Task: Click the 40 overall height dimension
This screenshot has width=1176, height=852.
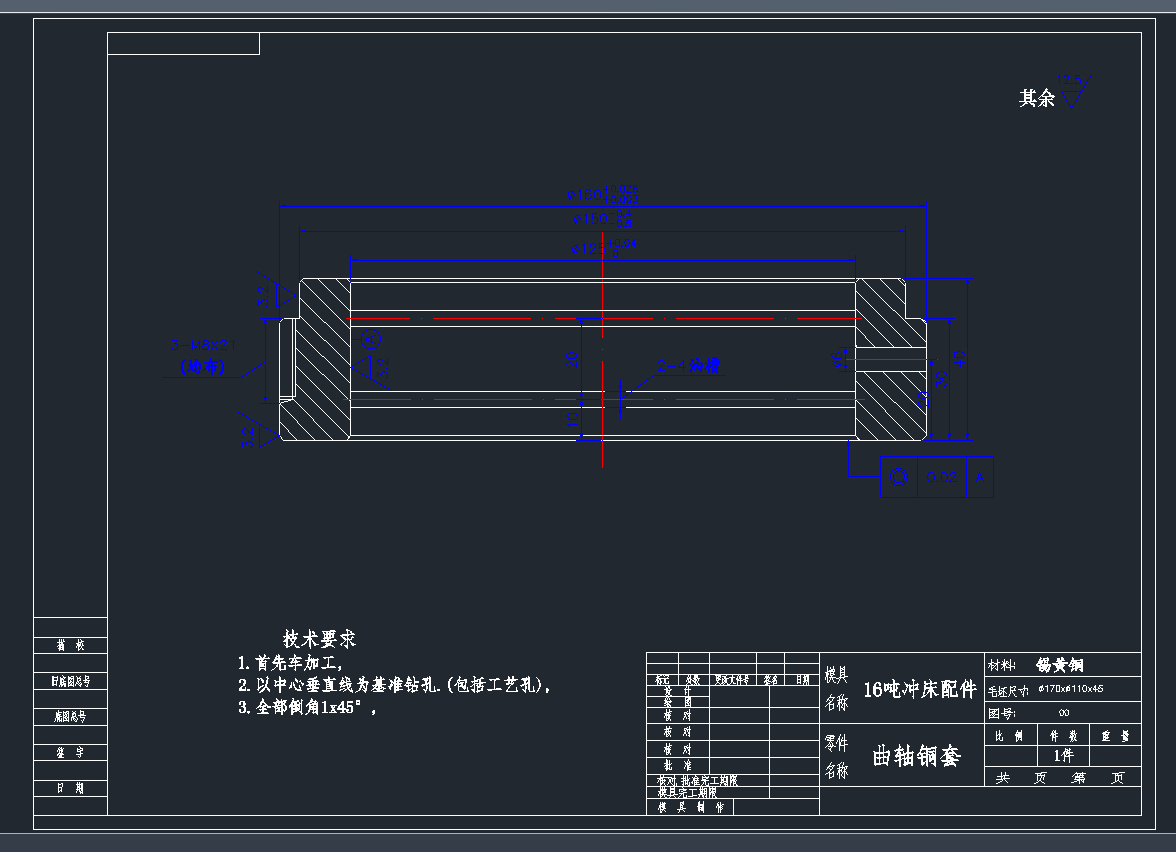Action: pyautogui.click(x=958, y=358)
